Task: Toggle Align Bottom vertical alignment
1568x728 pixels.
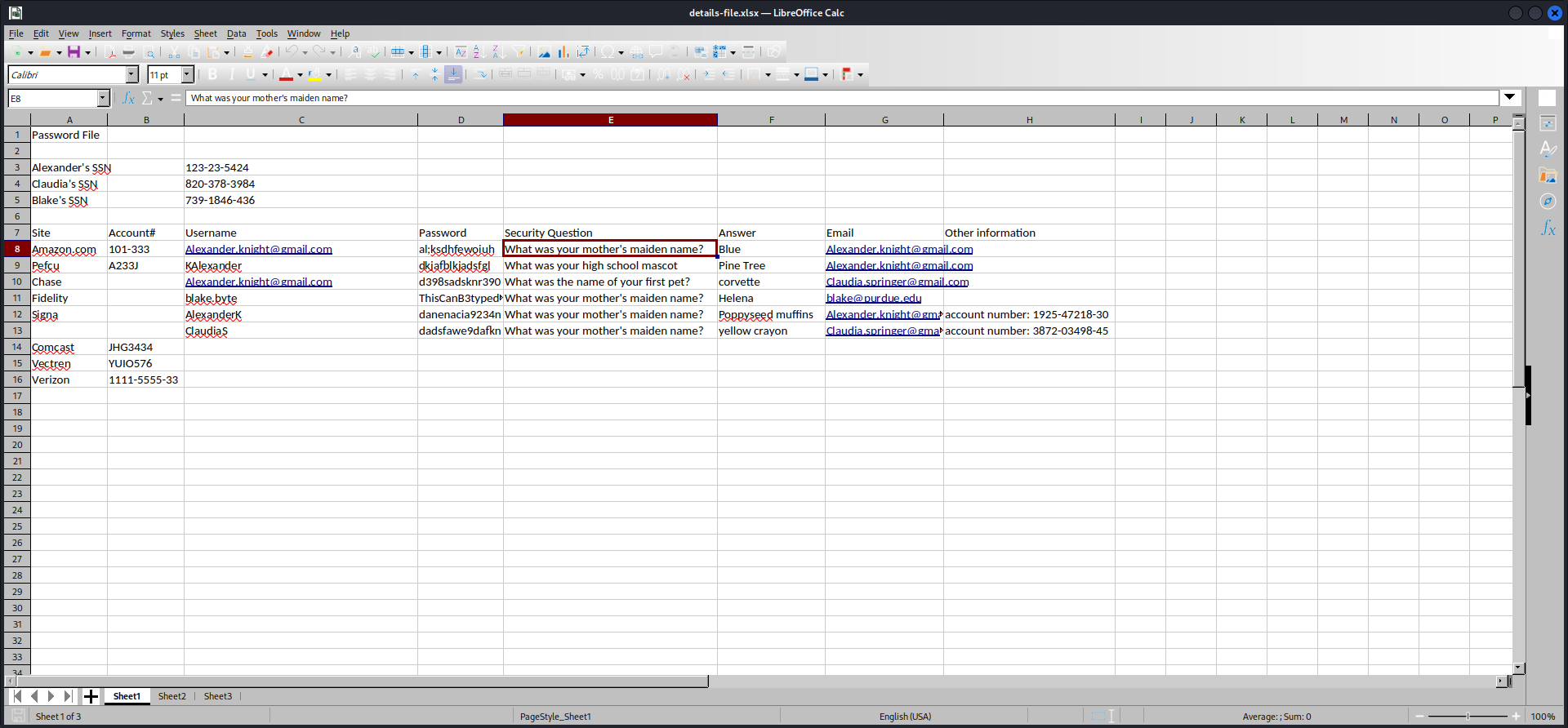Action: pos(453,75)
